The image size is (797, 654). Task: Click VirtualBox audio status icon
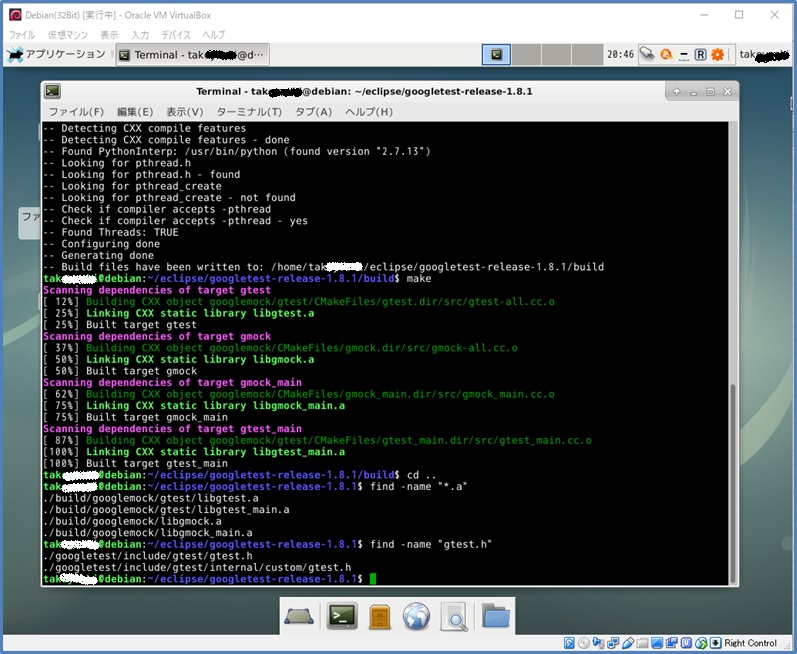[598, 643]
